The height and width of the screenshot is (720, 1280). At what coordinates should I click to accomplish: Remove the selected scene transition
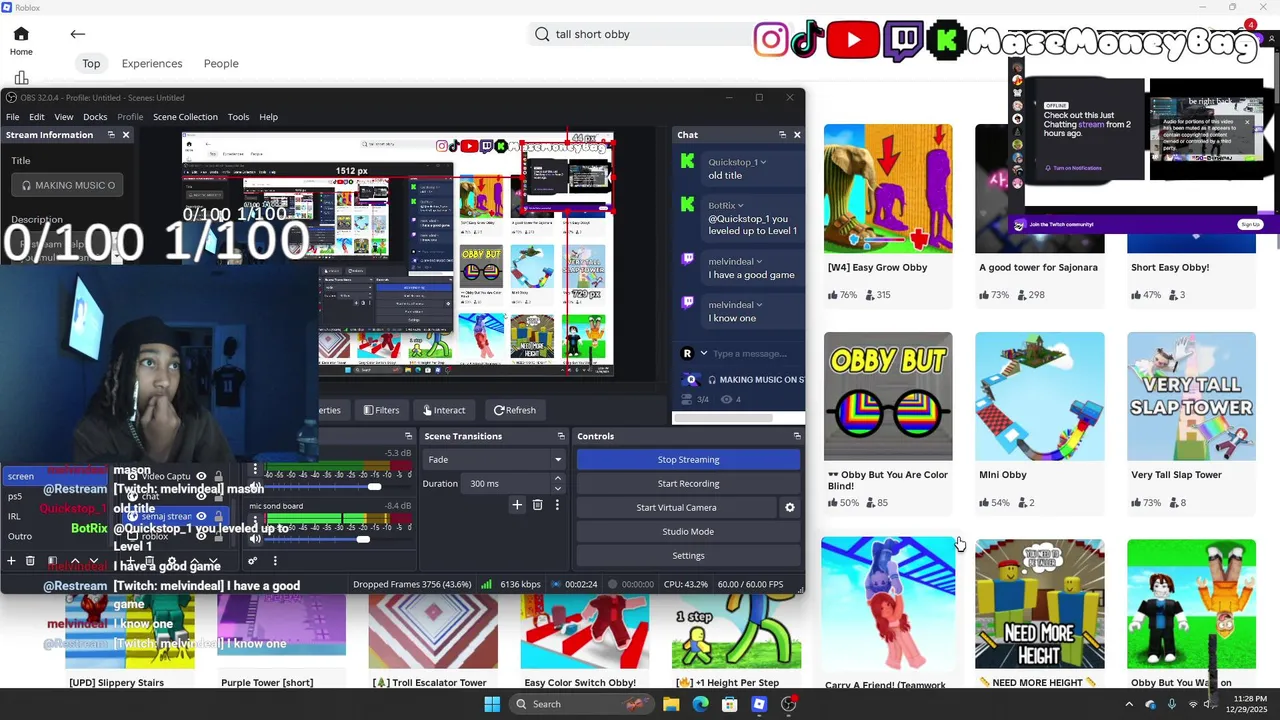[537, 505]
